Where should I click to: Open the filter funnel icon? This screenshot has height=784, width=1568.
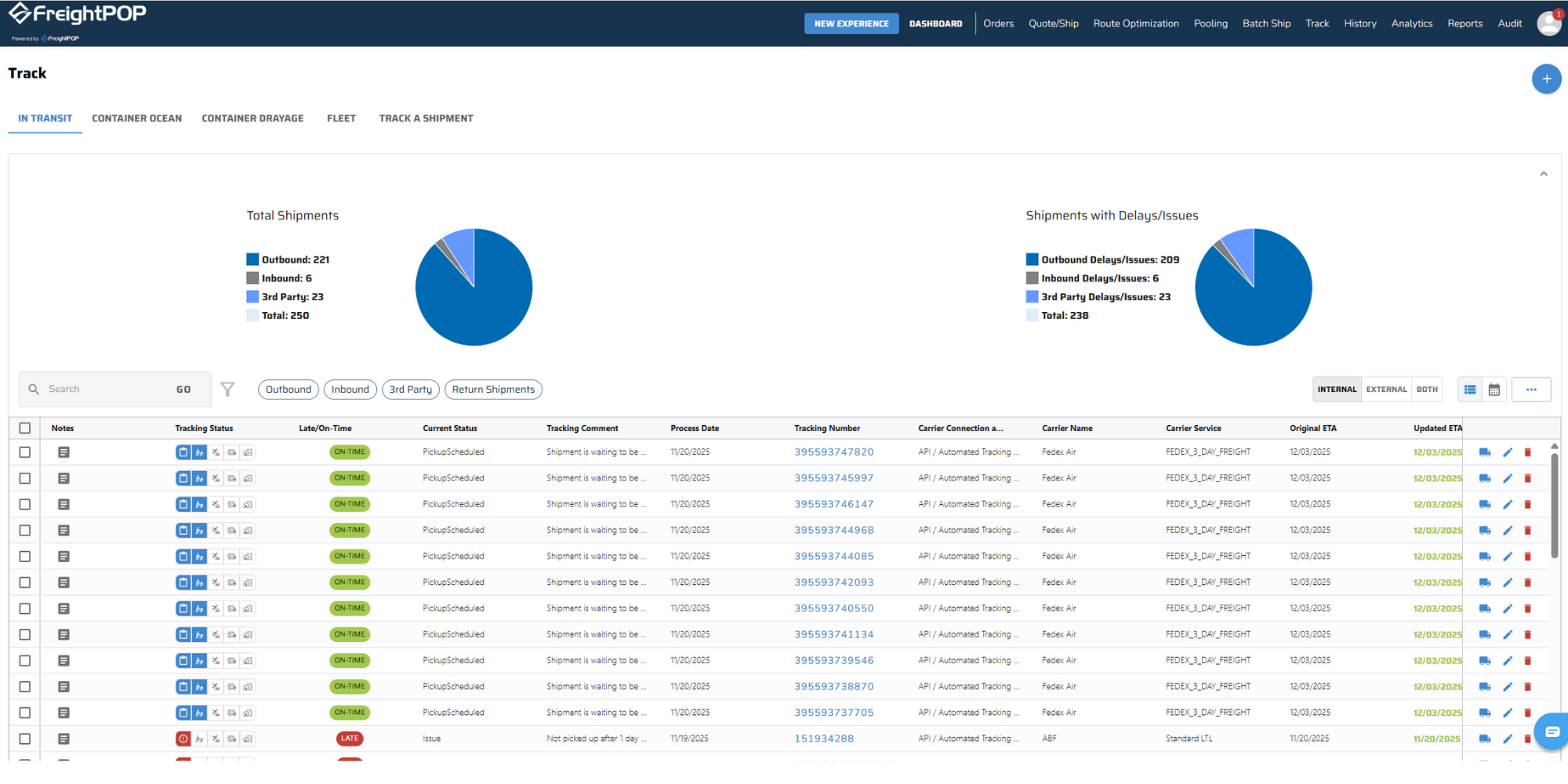[x=227, y=389]
